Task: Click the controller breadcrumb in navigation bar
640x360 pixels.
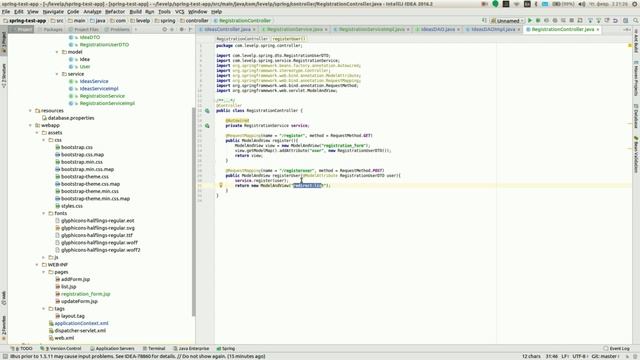Action: (x=194, y=20)
